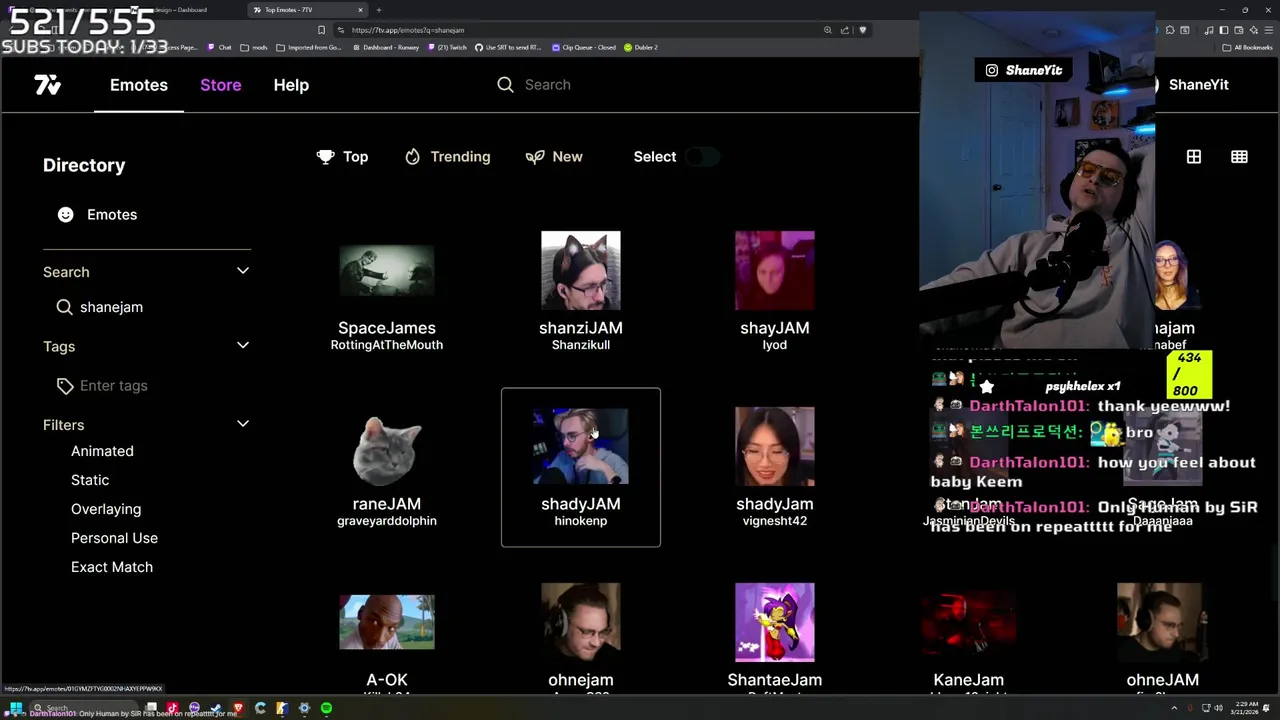
Task: Toggle the Select switch
Action: (704, 157)
